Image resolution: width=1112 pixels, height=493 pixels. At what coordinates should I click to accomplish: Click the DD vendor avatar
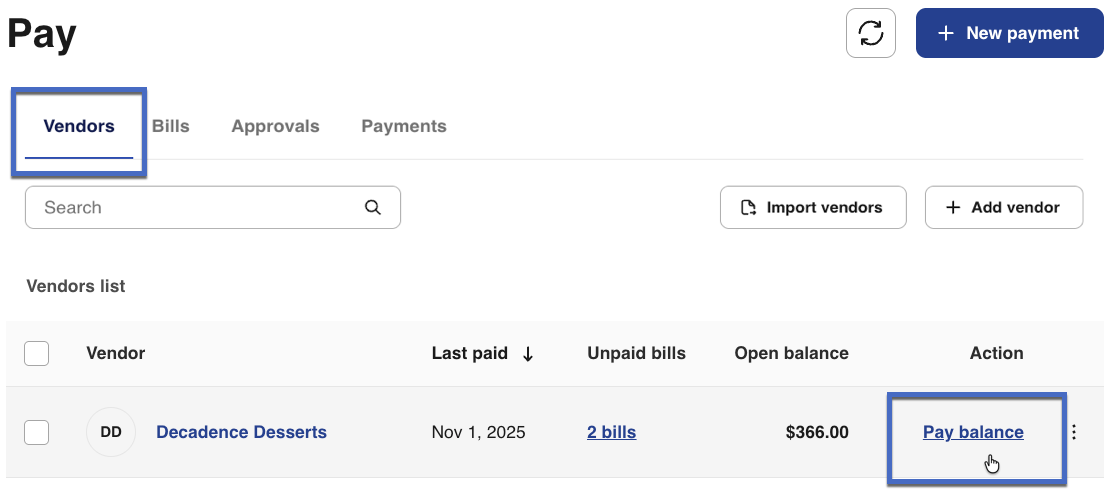(x=111, y=433)
